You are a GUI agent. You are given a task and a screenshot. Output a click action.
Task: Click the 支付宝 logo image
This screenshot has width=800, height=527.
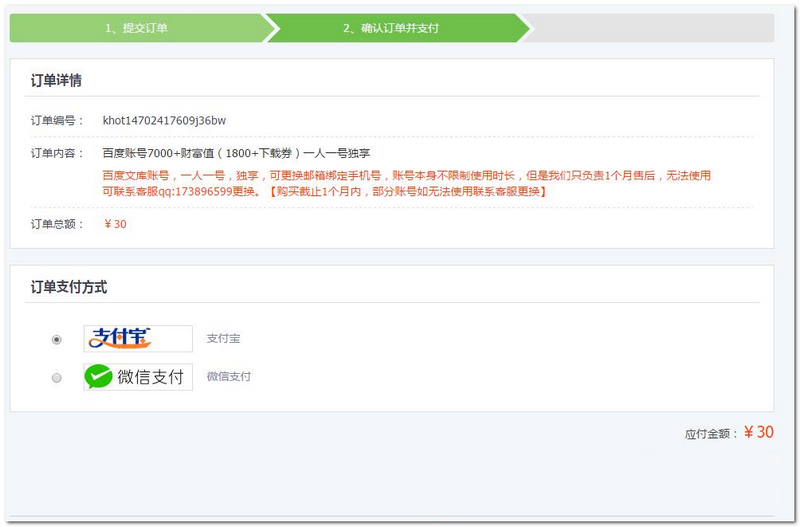pyautogui.click(x=138, y=339)
